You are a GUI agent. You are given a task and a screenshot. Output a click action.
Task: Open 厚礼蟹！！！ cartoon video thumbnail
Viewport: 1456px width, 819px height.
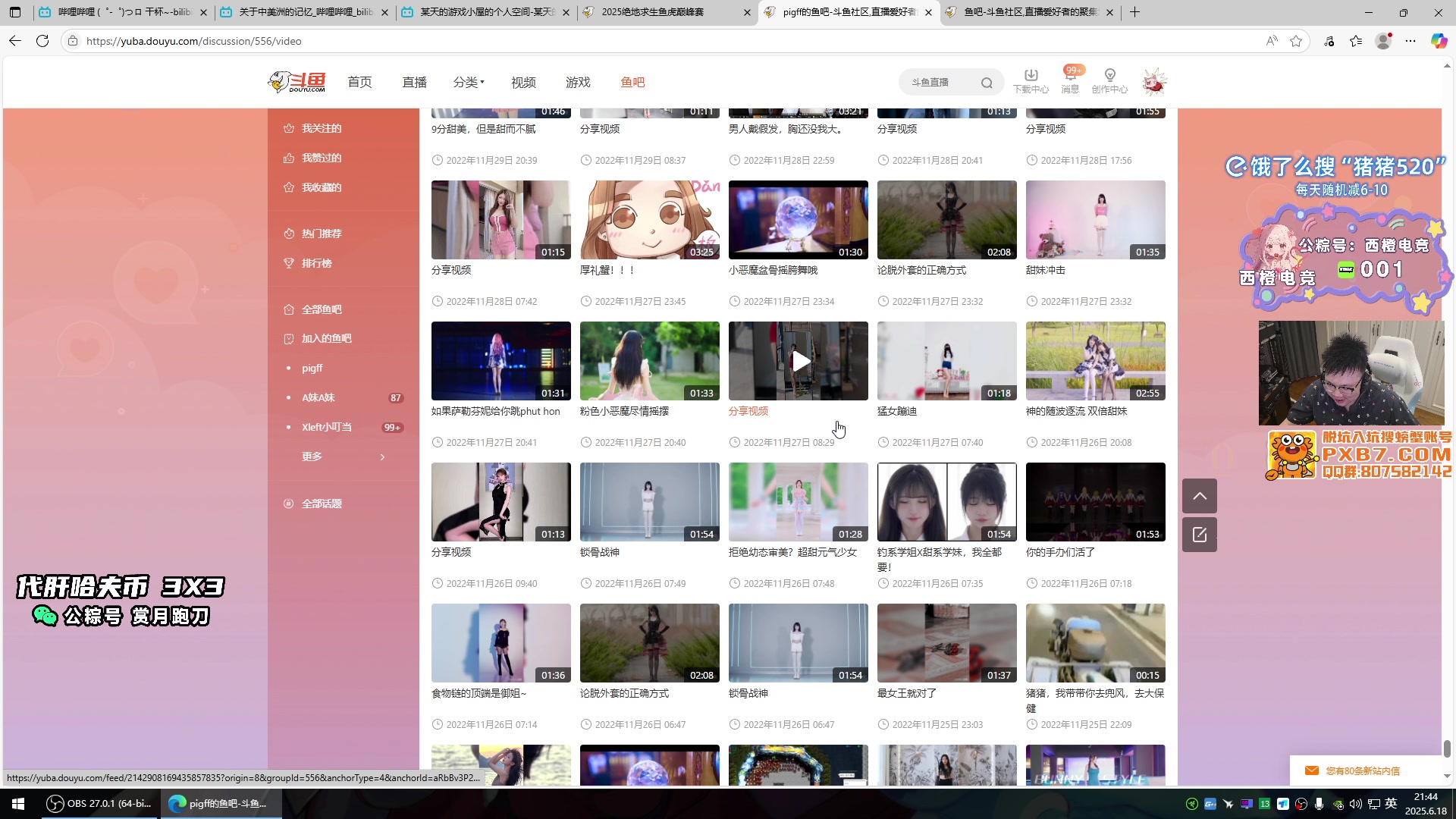650,220
